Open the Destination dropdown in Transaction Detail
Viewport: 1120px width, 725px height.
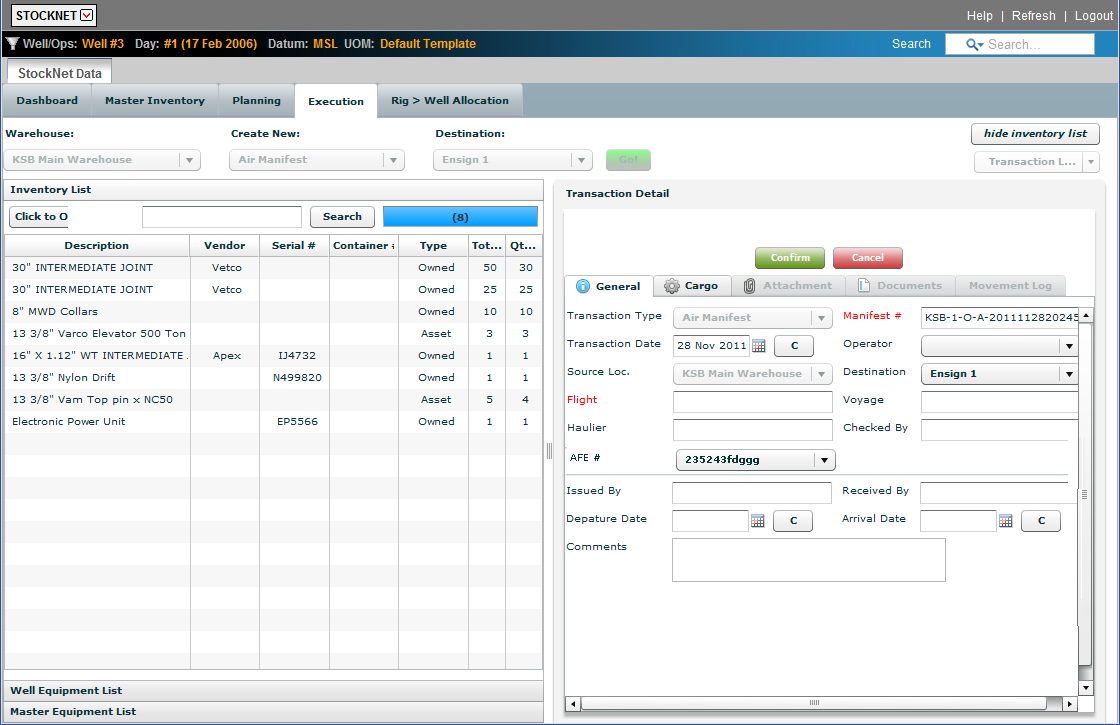tap(1069, 374)
